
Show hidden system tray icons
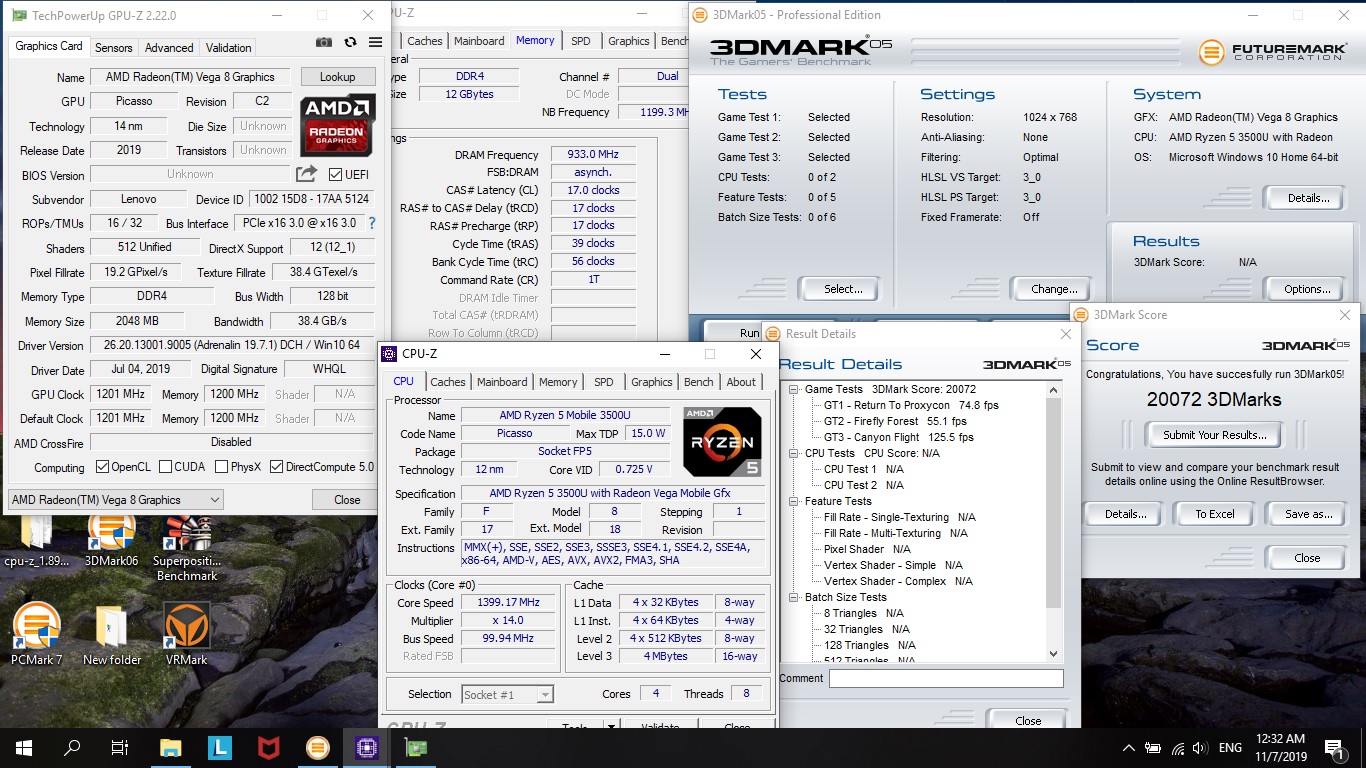pyautogui.click(x=1129, y=747)
